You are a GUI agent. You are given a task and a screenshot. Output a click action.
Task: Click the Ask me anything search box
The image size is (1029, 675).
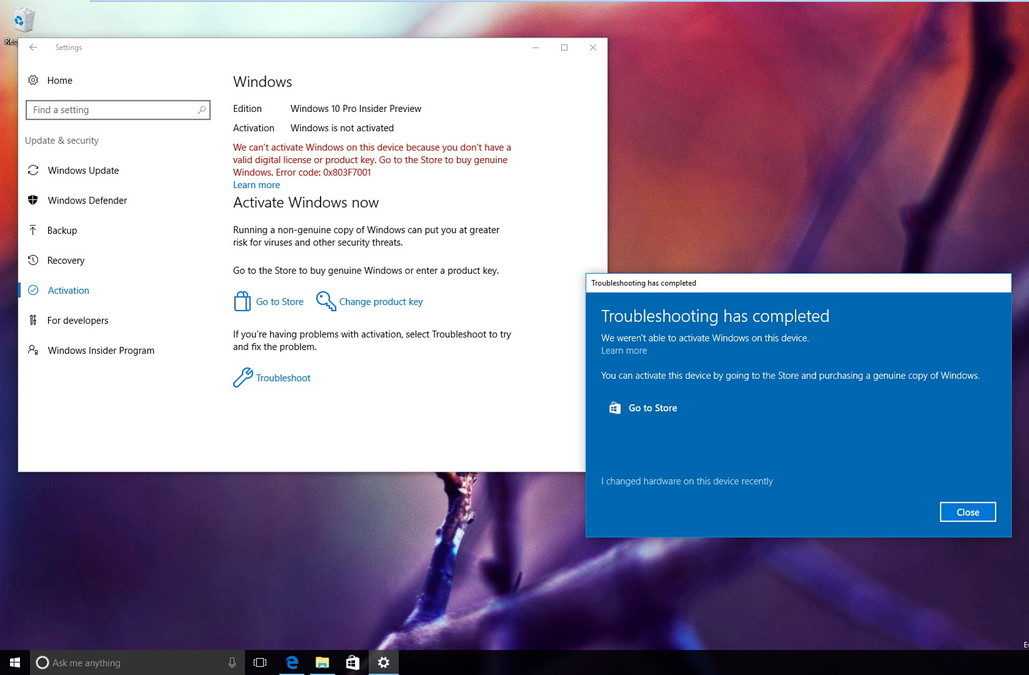[x=138, y=663]
